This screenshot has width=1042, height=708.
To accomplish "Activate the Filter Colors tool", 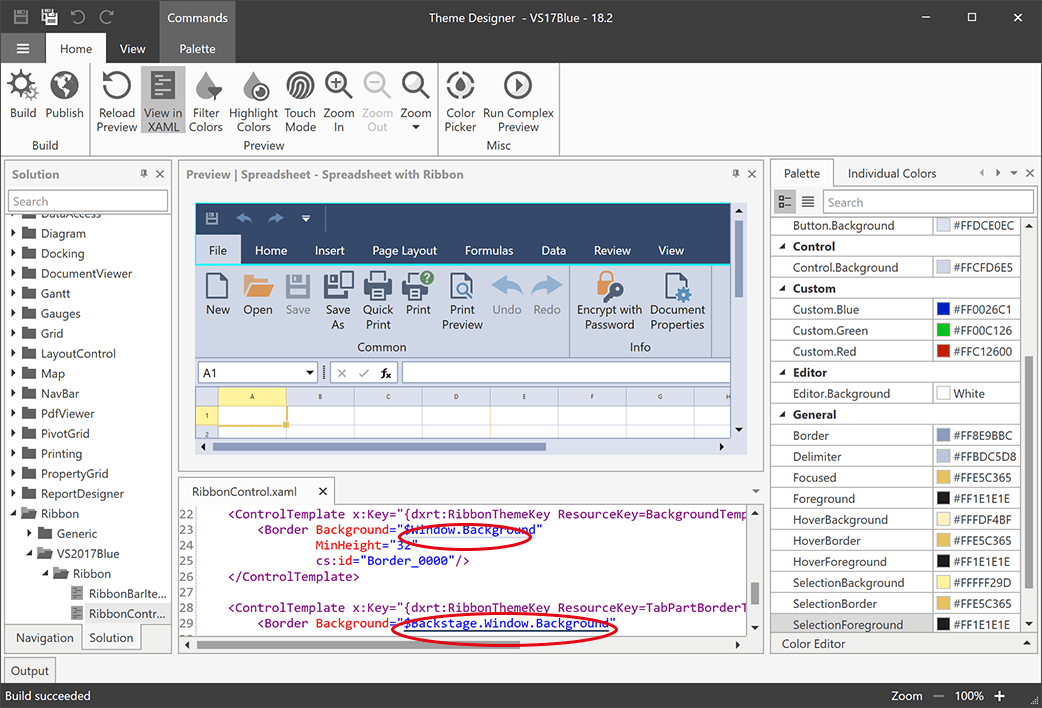I will 205,97.
